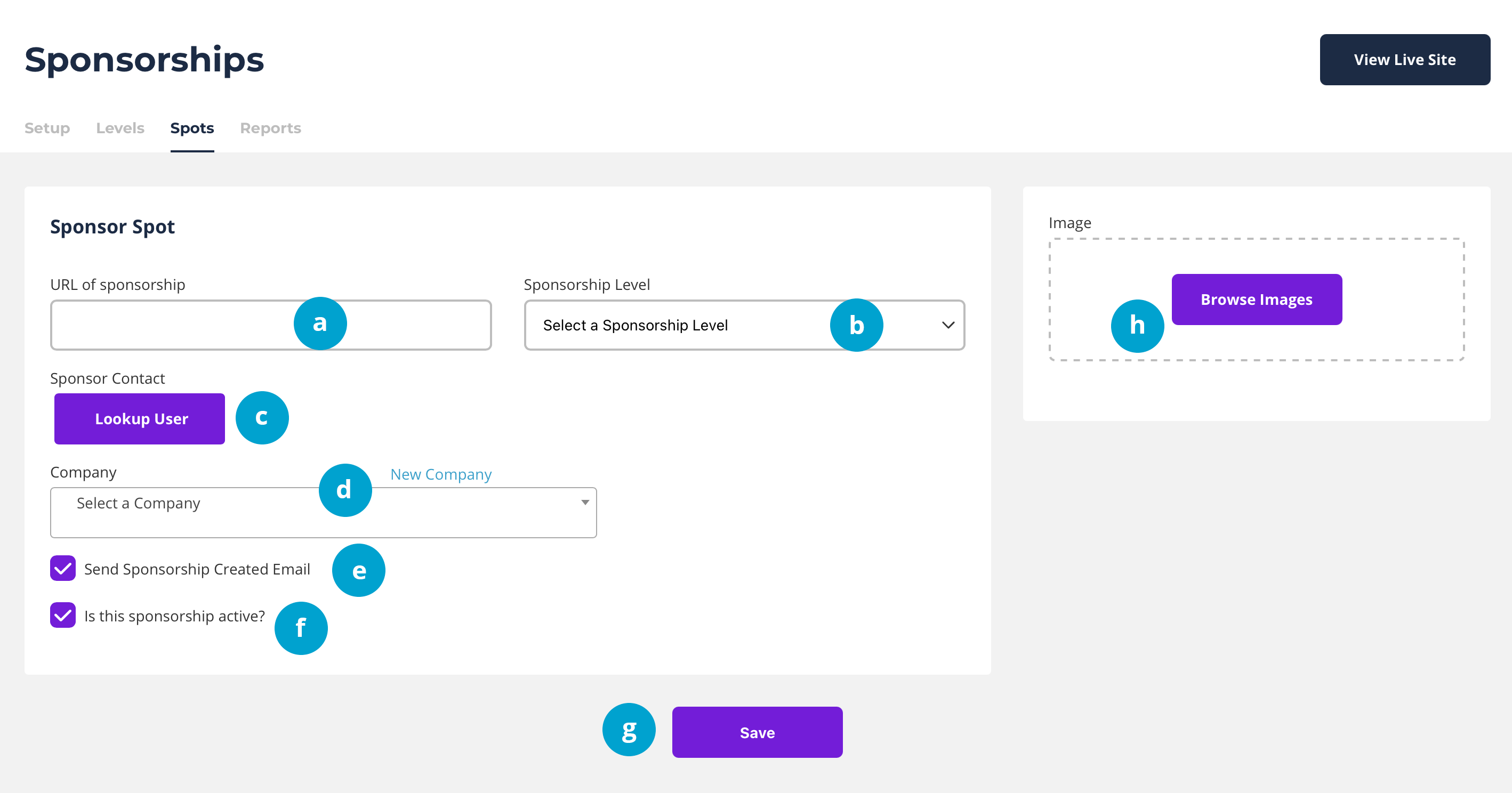Screen dimensions: 1512x793
Task: Go to the Setup tab
Action: coord(47,128)
